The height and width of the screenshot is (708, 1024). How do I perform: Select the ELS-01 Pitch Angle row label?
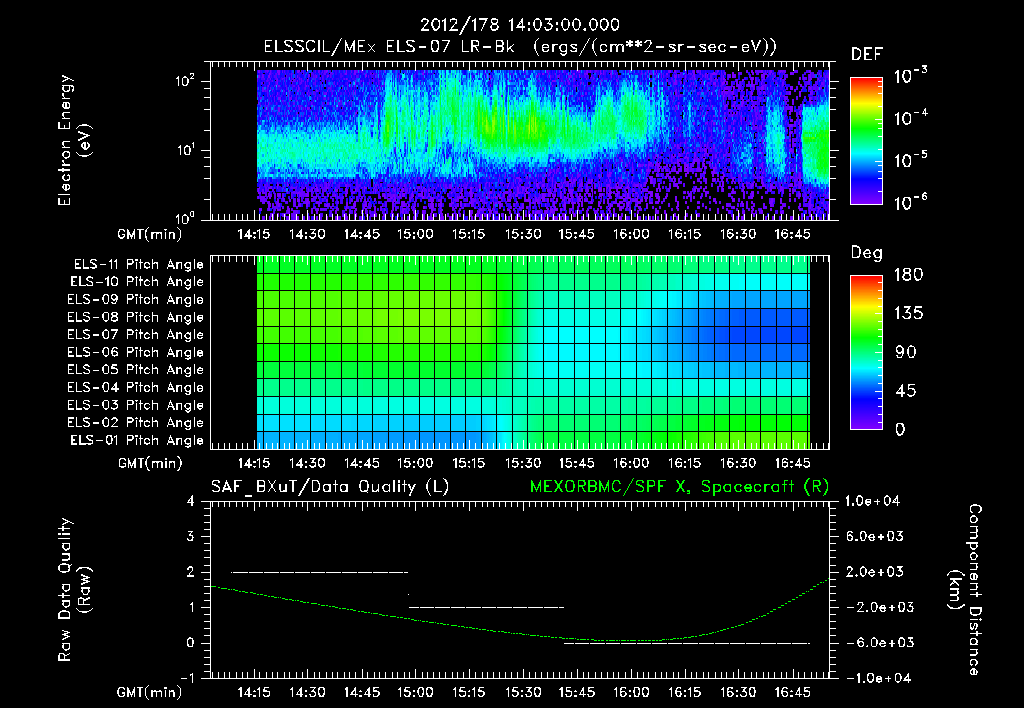pos(137,440)
